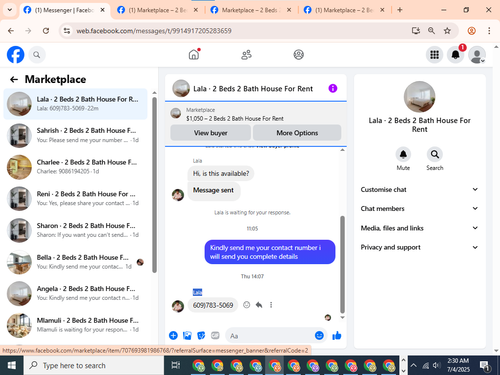Open conversation info purple icon
The height and width of the screenshot is (375, 500).
point(333,88)
